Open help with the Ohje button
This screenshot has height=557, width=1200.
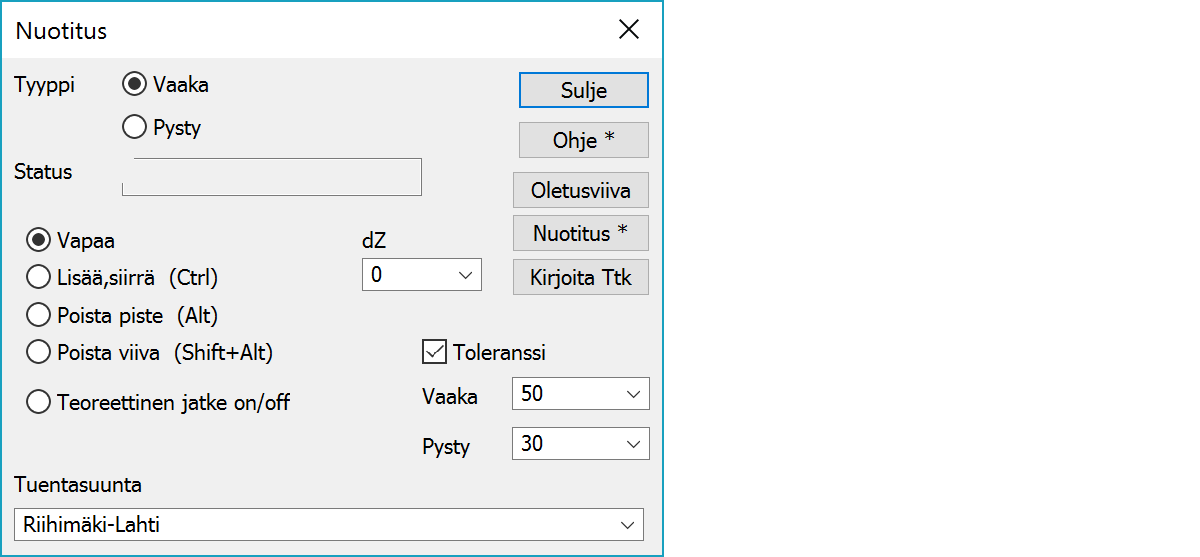coord(583,141)
